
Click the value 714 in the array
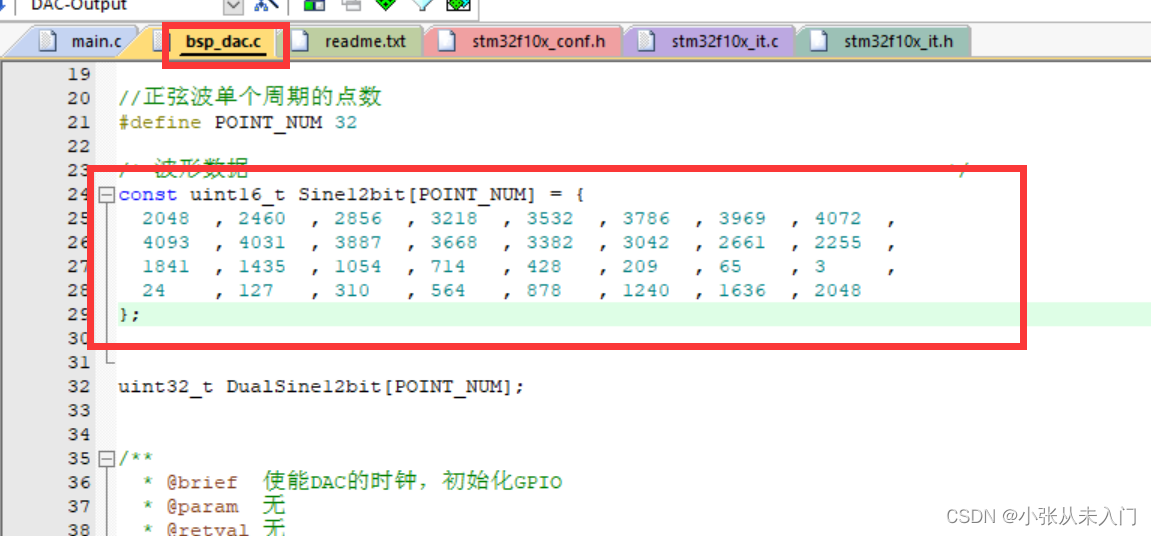coord(448,267)
